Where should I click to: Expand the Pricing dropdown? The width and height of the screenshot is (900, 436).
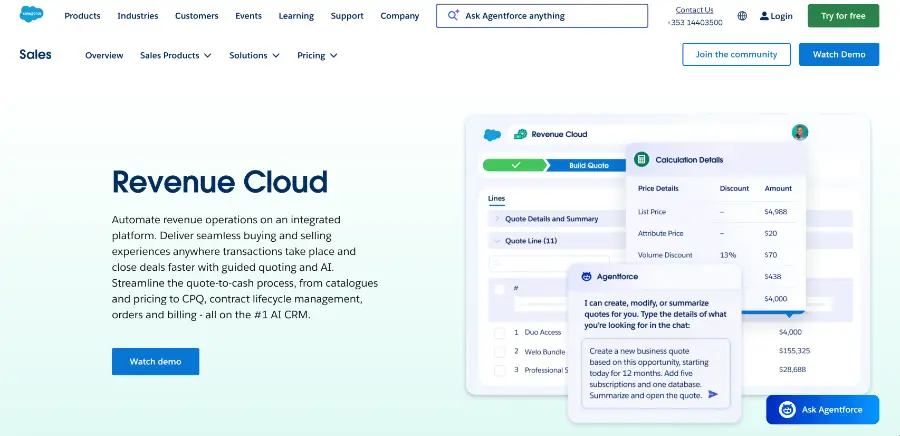317,55
